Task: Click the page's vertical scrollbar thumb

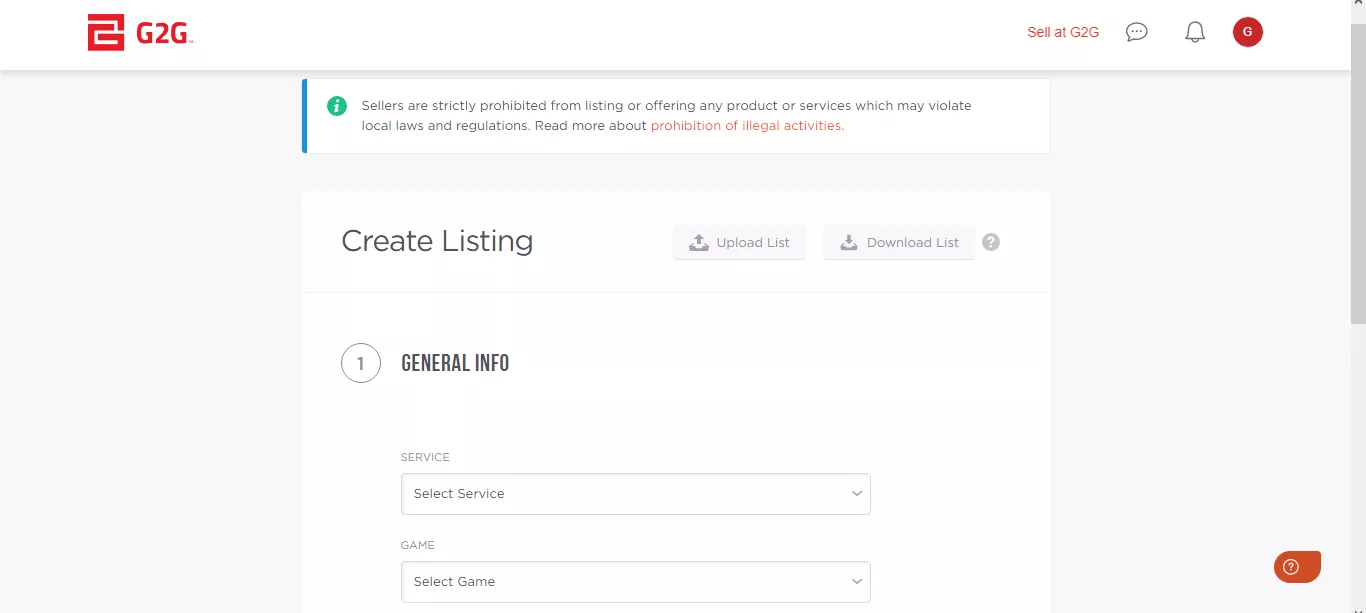Action: 1358,170
